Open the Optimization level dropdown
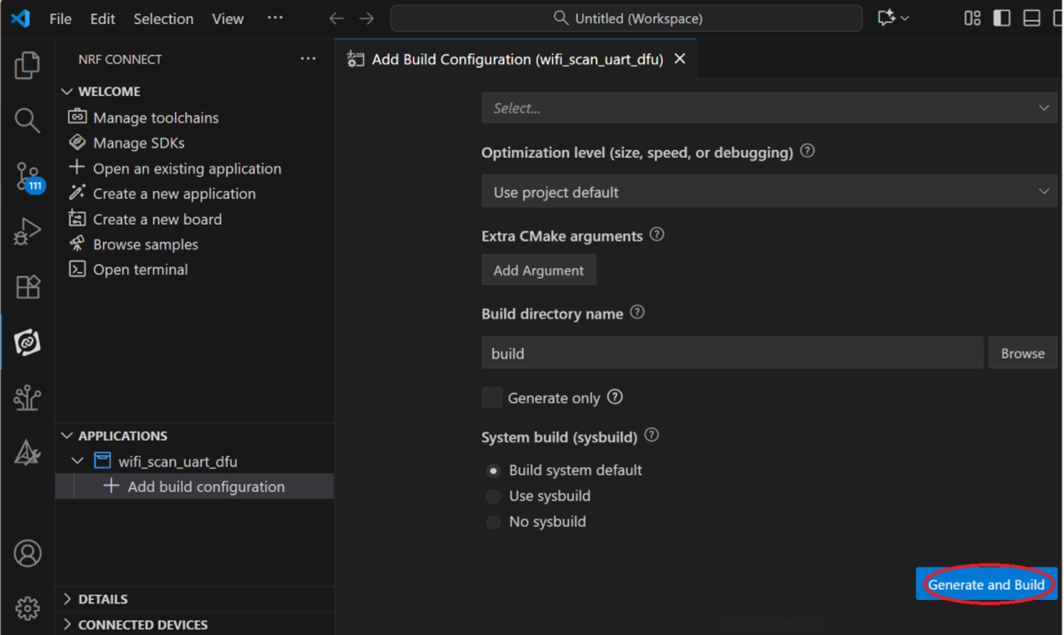 pos(768,192)
